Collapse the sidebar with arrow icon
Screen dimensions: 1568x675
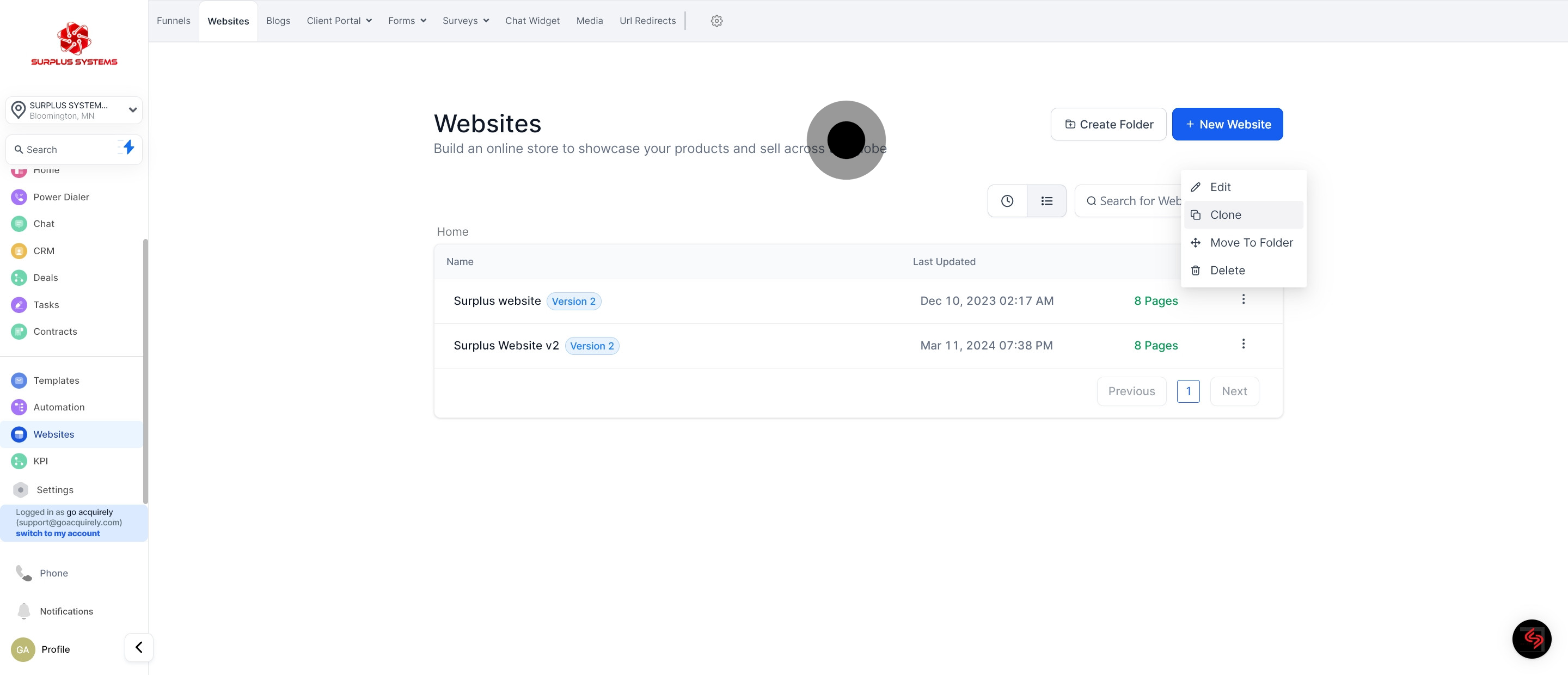point(139,647)
